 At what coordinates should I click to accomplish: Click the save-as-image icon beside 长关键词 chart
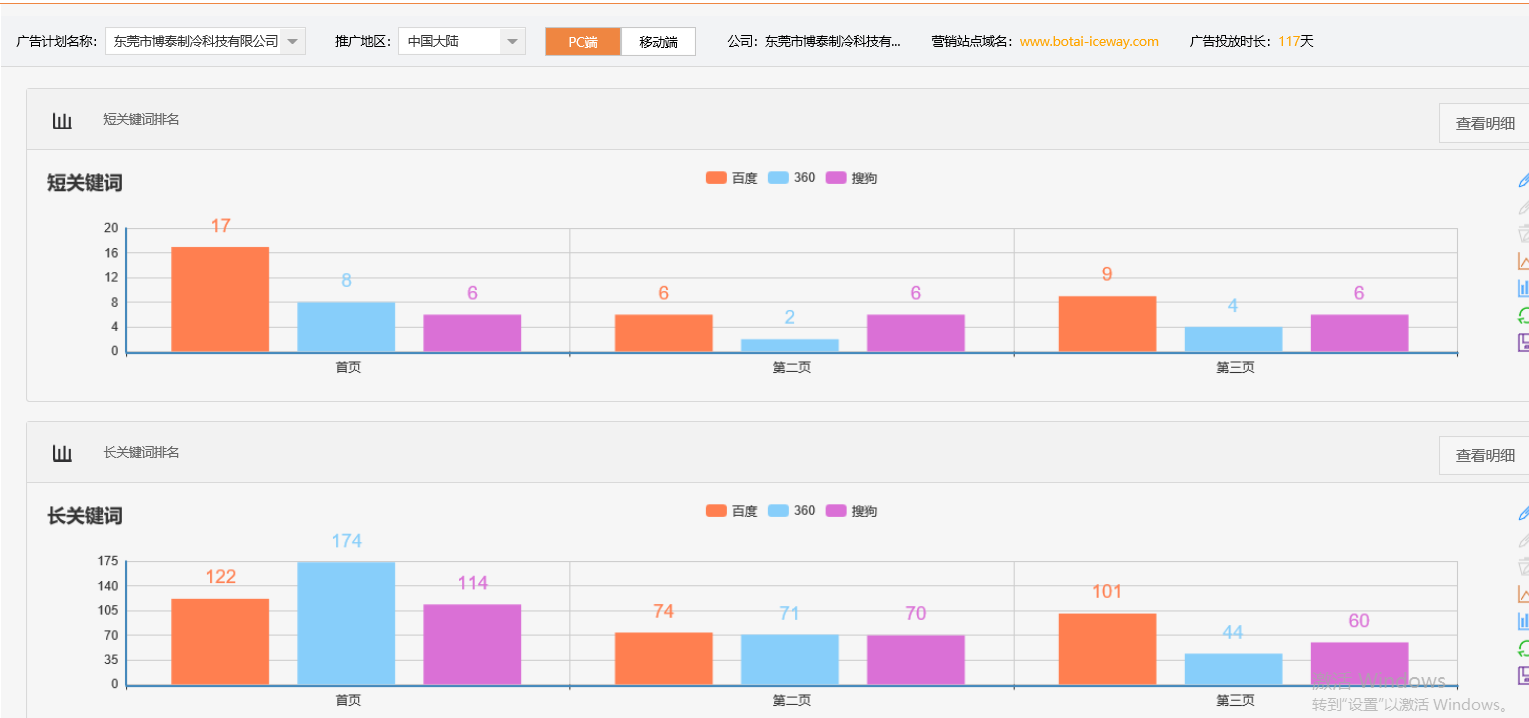pyautogui.click(x=1523, y=675)
